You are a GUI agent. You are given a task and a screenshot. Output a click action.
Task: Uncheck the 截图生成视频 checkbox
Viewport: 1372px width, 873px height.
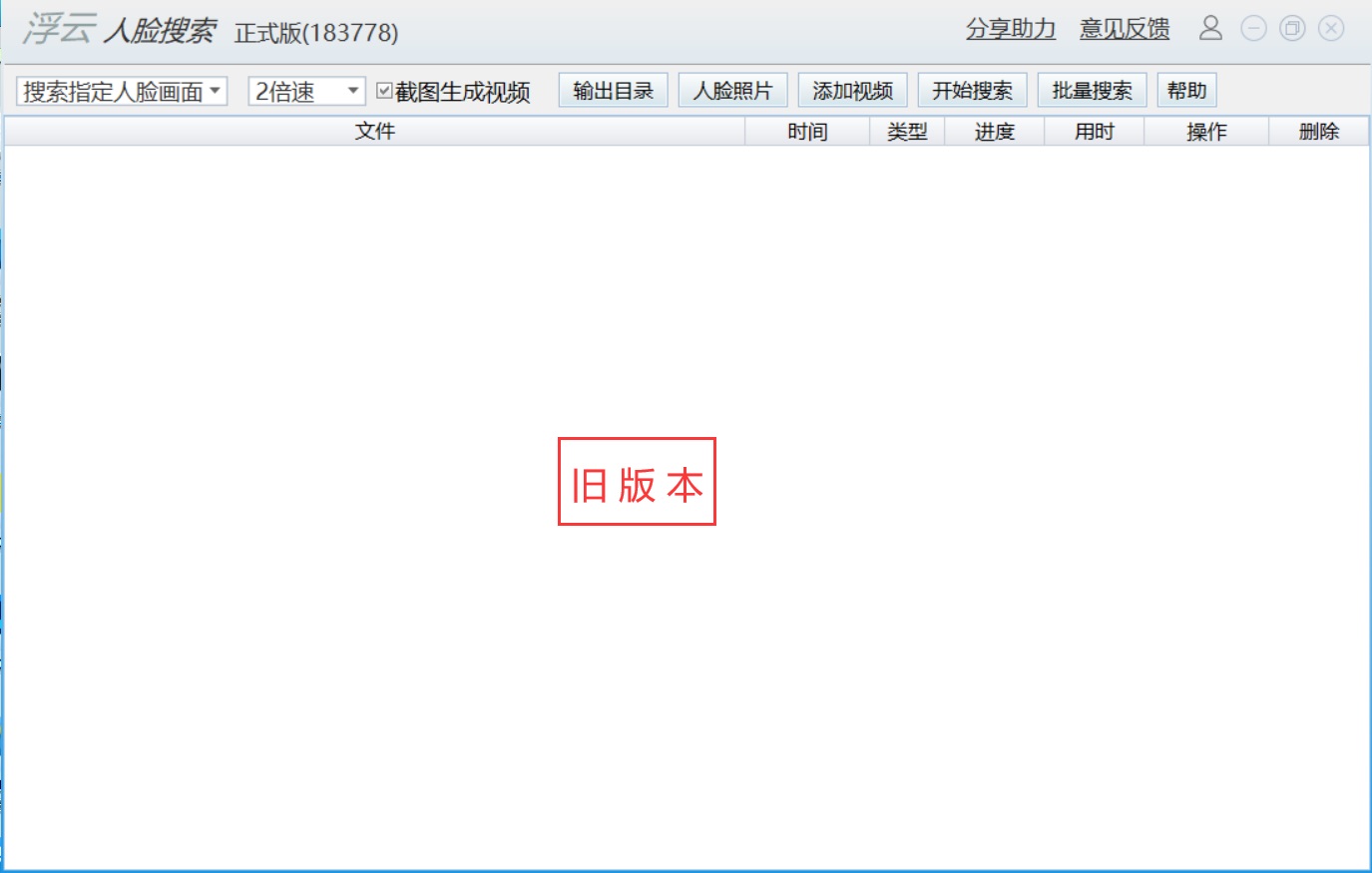(x=384, y=90)
